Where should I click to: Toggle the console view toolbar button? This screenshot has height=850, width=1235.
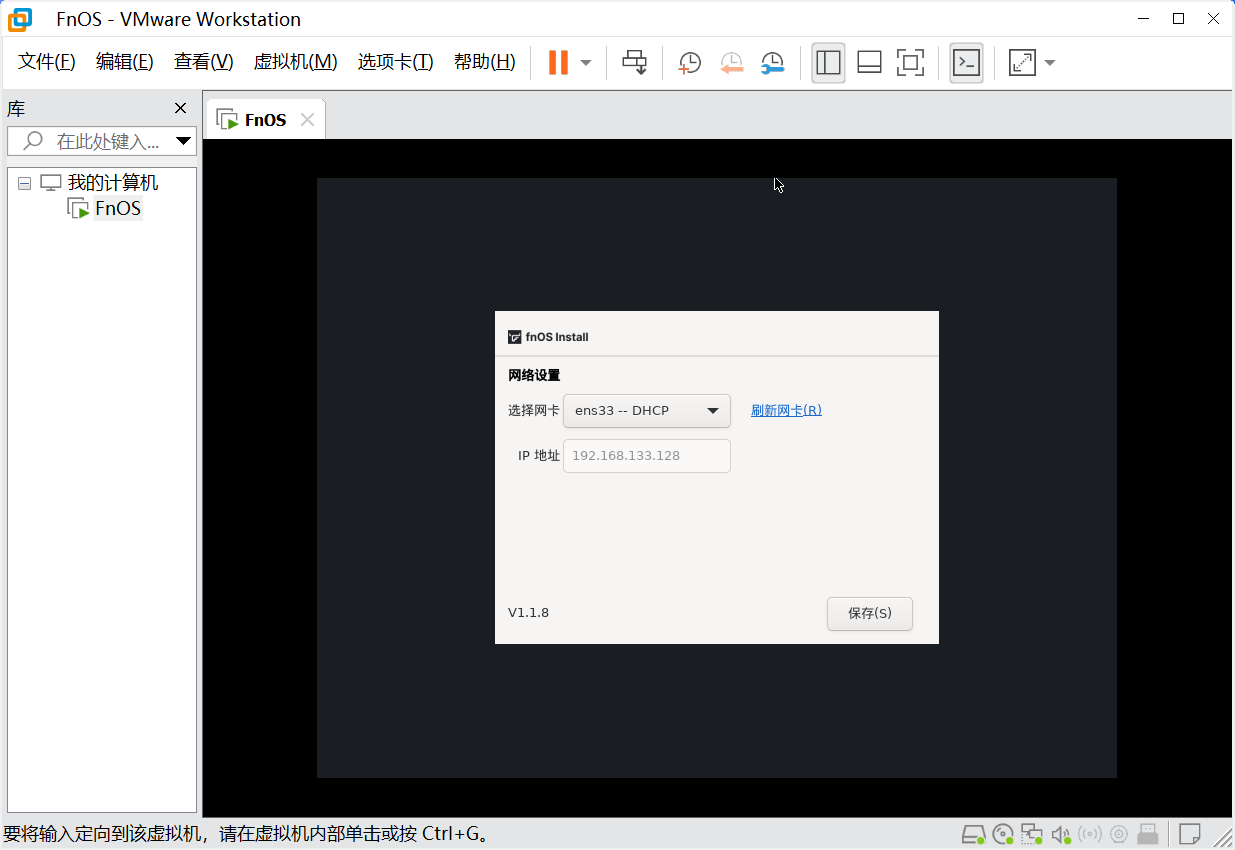[966, 63]
